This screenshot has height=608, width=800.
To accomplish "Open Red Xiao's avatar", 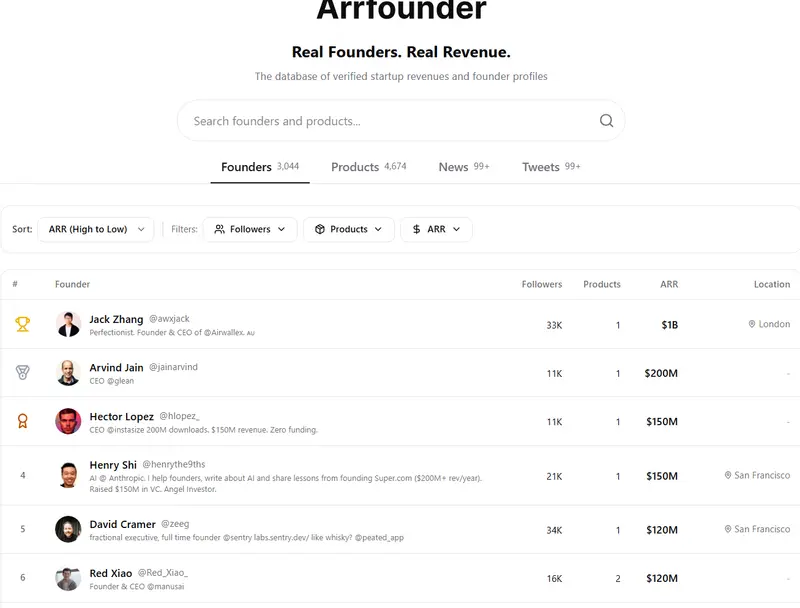I will click(x=68, y=578).
